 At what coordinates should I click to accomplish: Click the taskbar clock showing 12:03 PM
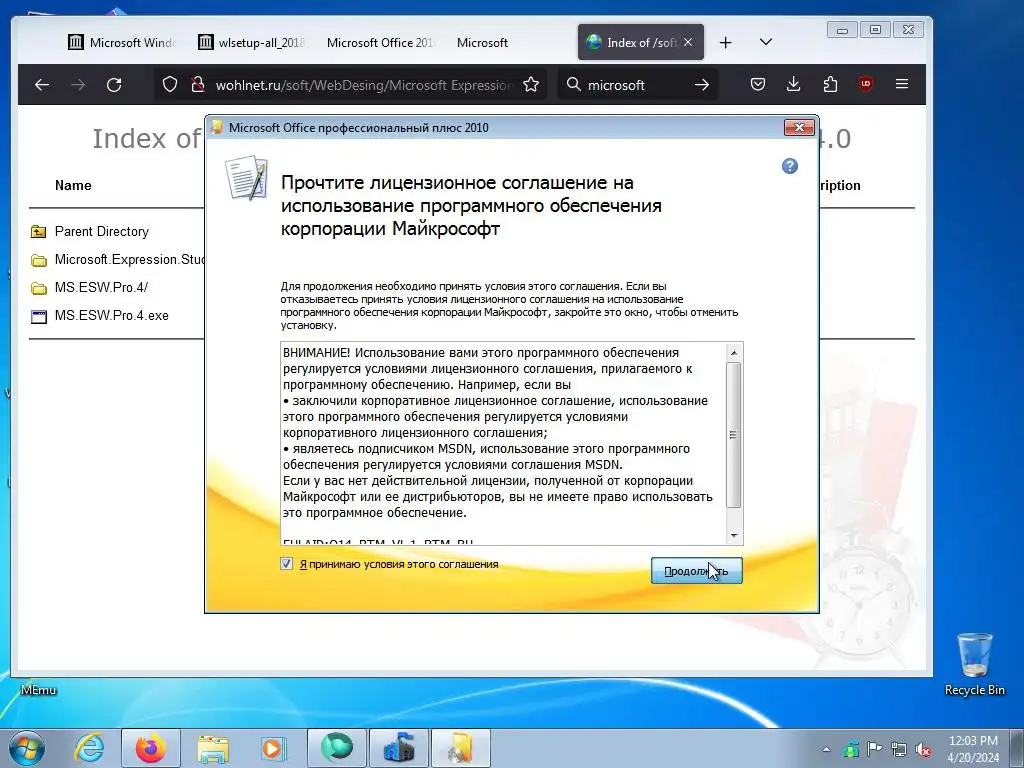(973, 749)
